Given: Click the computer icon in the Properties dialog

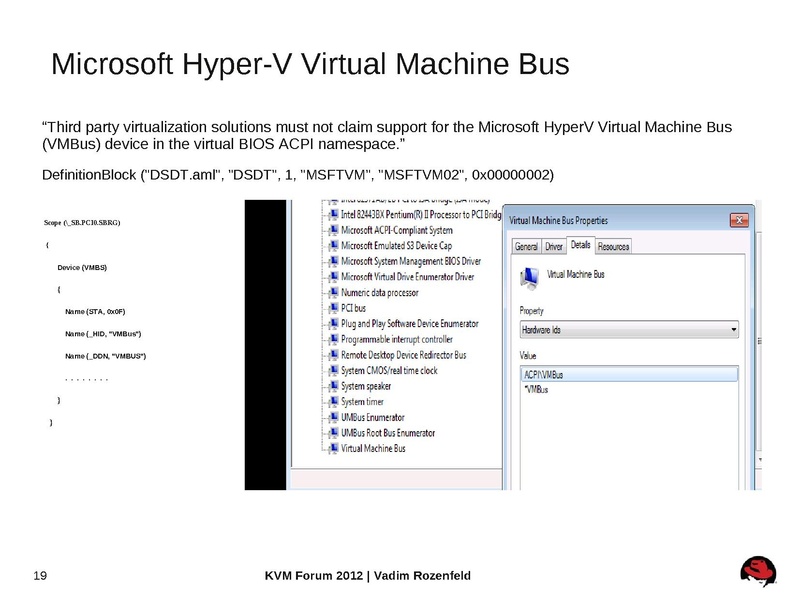Looking at the screenshot, I should (530, 278).
